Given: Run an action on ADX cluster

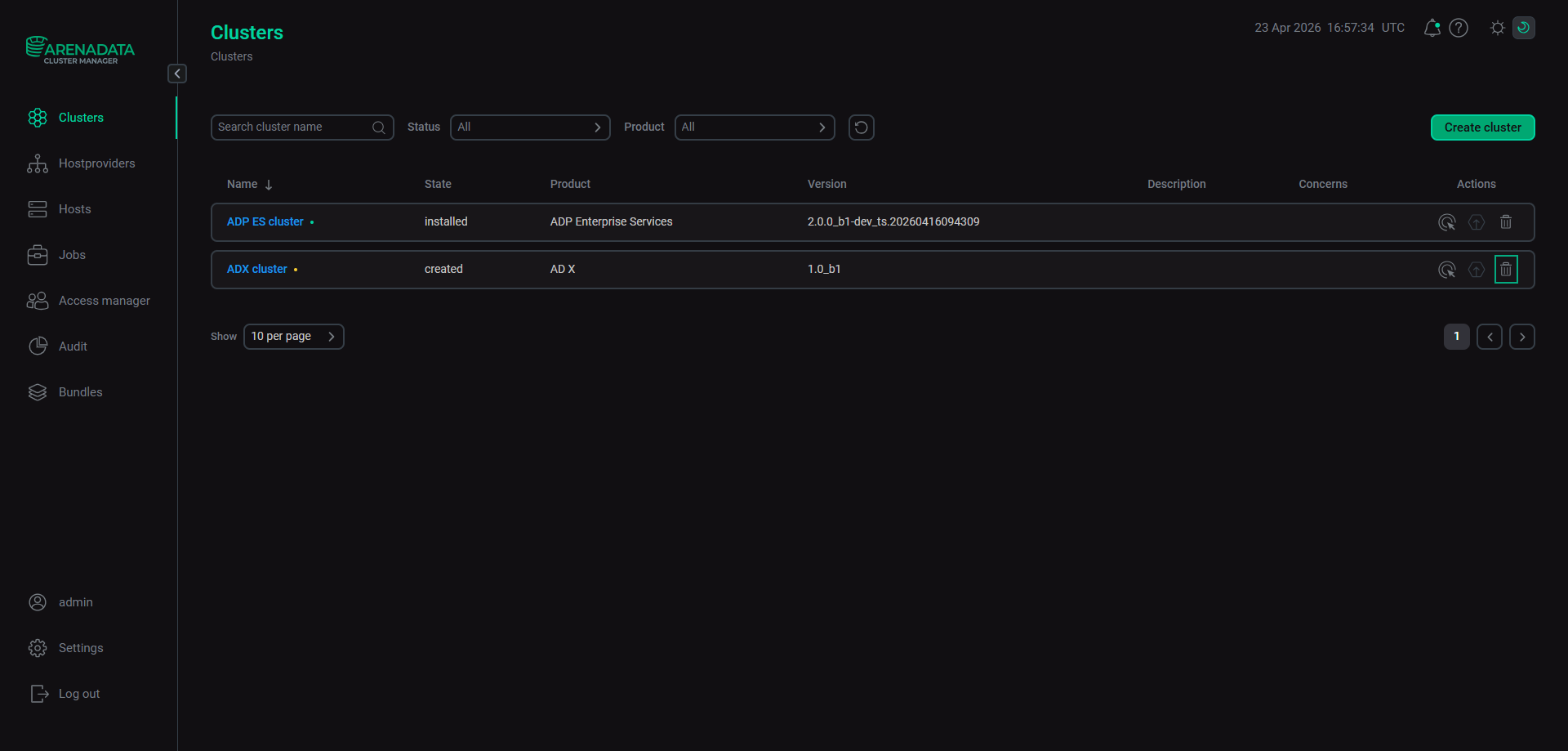Looking at the screenshot, I should coord(1447,270).
